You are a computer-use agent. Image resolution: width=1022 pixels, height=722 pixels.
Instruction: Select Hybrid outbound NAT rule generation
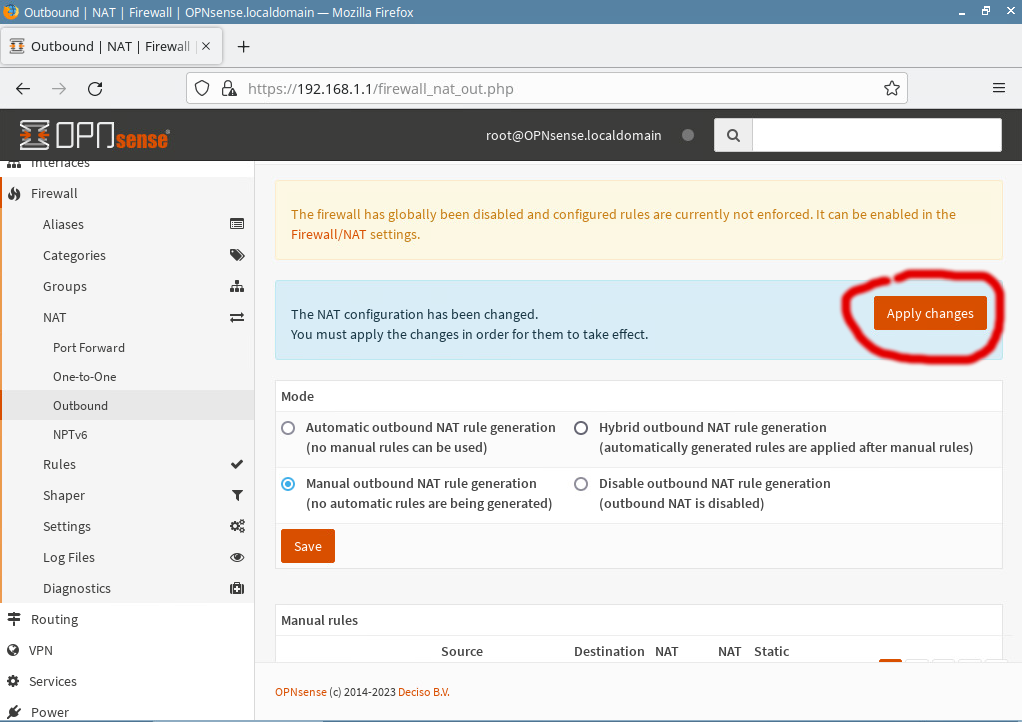point(581,428)
